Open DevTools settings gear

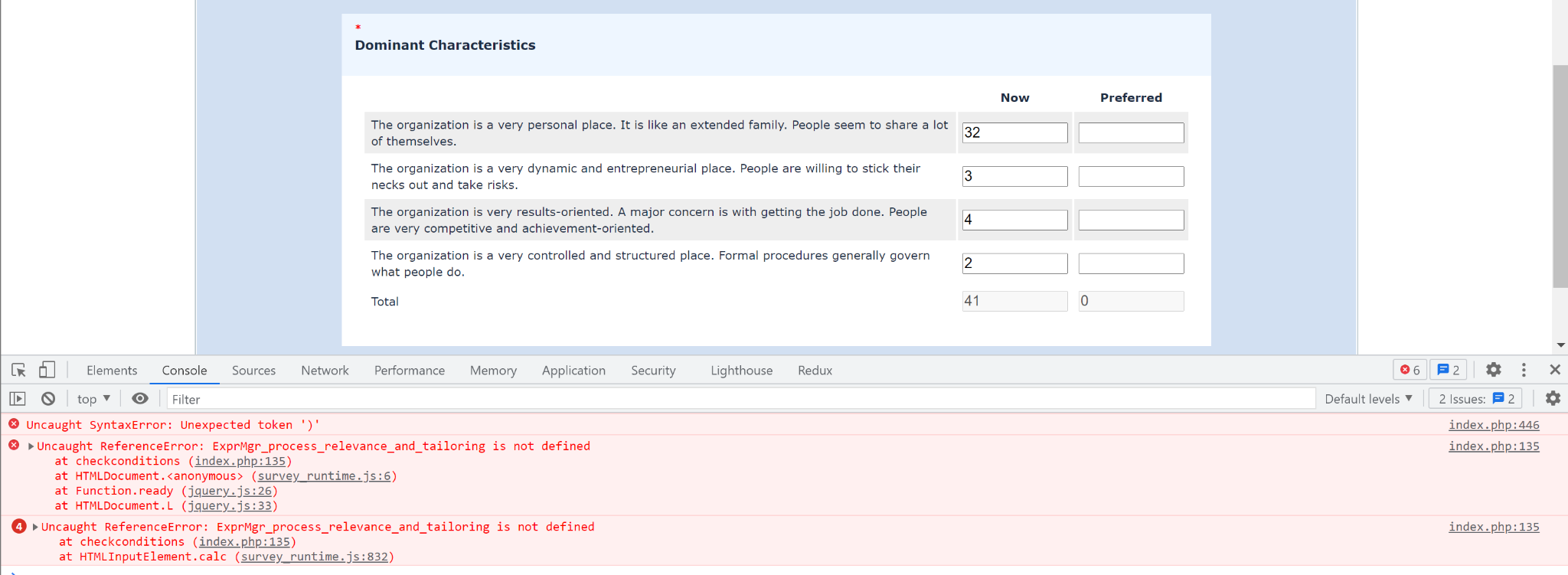click(1493, 371)
